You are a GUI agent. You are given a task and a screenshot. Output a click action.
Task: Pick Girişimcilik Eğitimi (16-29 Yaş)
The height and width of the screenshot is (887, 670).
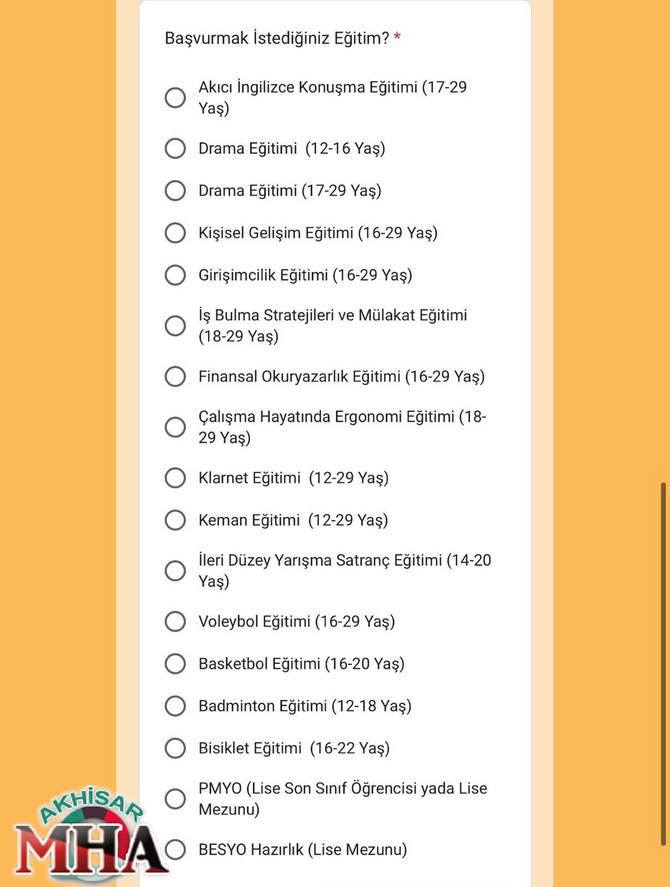175,275
